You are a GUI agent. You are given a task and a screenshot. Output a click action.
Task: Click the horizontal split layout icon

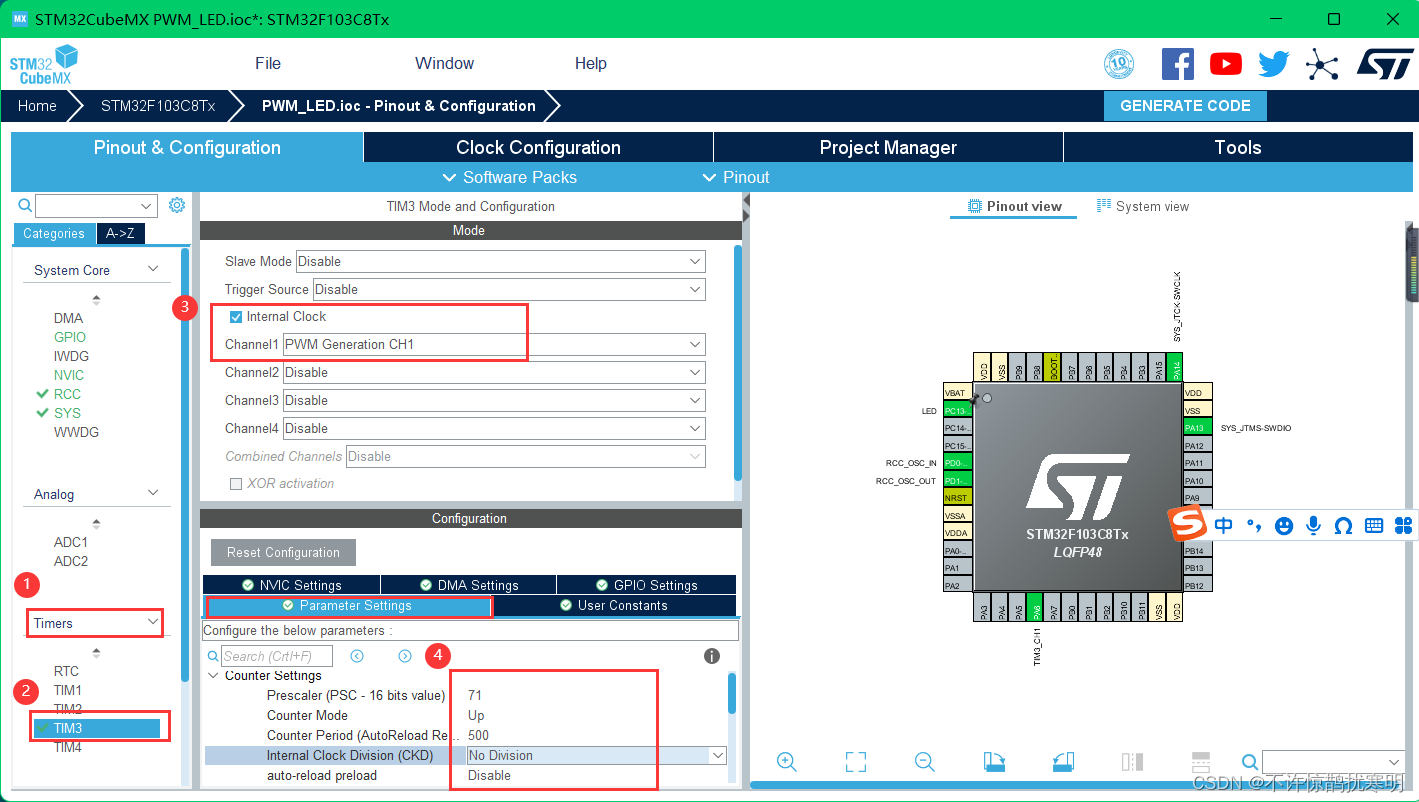(1201, 762)
